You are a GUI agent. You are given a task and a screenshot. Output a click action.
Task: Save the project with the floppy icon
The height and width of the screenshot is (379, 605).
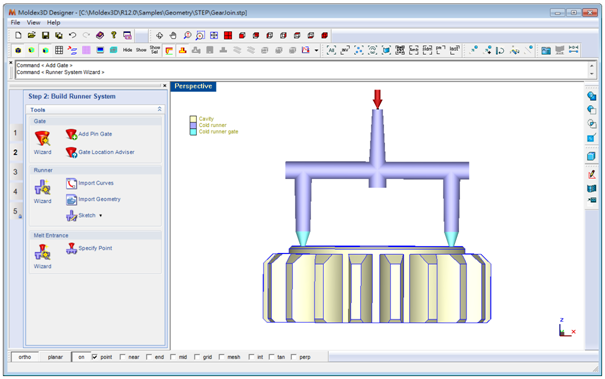pos(45,36)
